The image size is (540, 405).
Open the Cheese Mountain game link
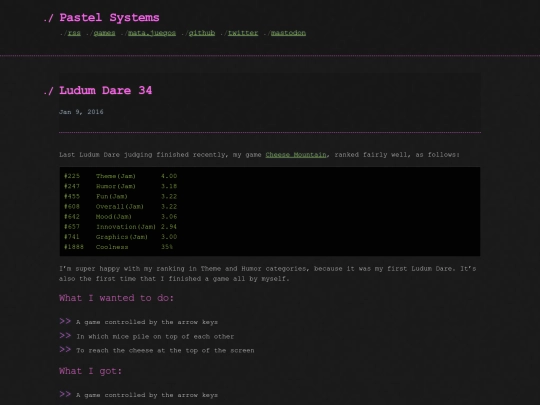coord(296,155)
